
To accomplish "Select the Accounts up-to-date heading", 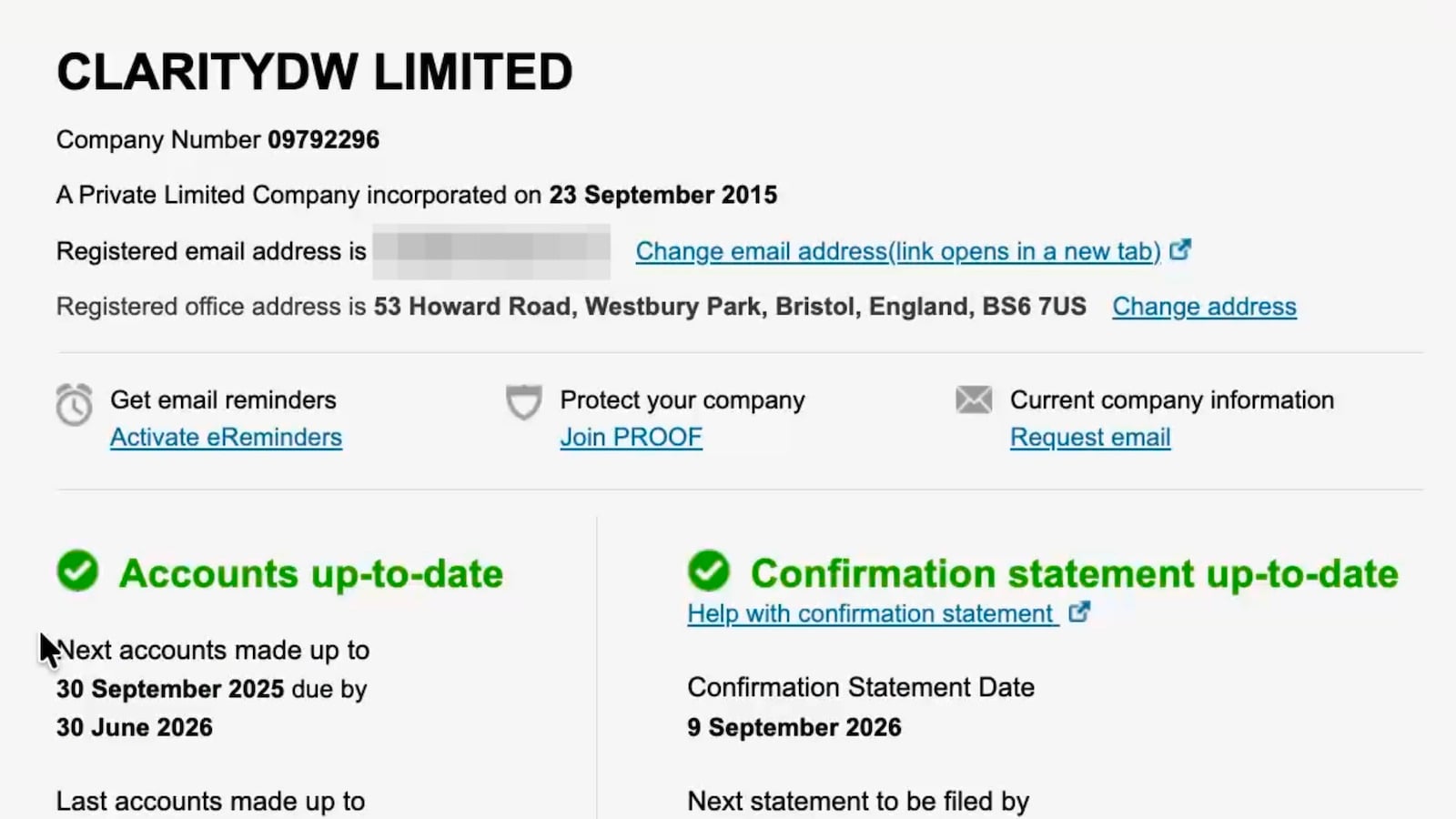I will [312, 573].
